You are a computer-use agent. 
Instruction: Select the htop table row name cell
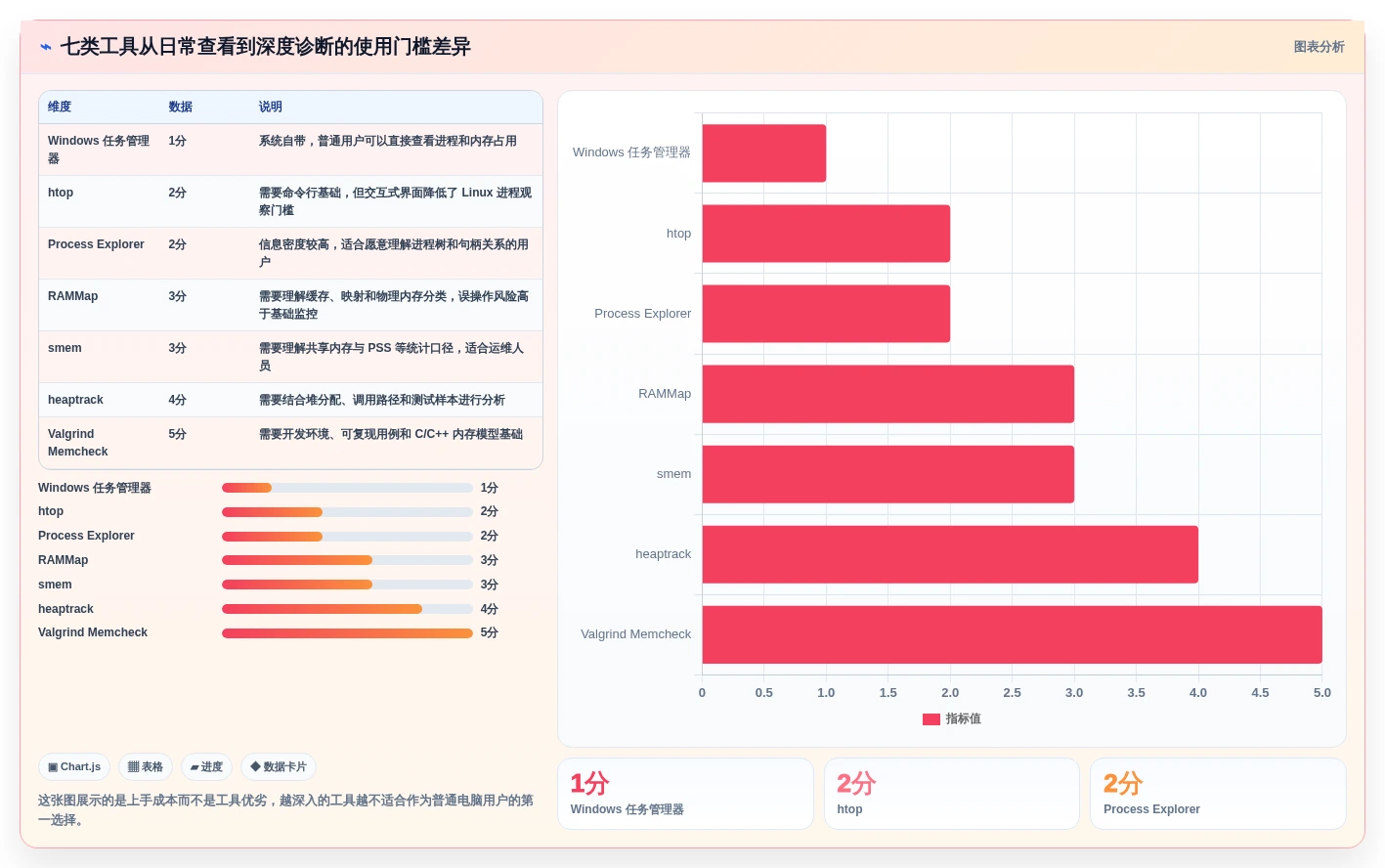100,201
